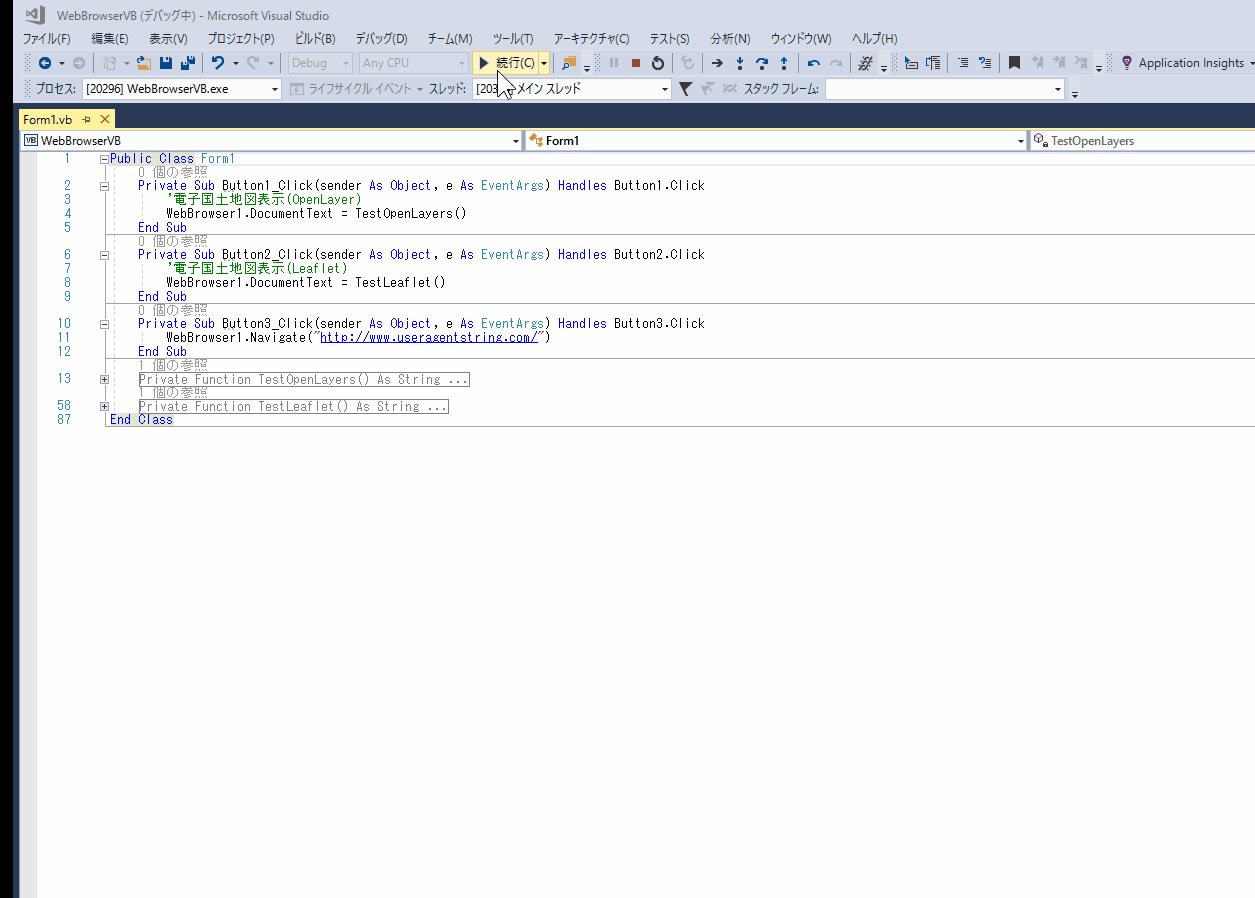Screen dimensions: 1255x898
Task: Click the Navigate Backward arrow icon
Action: coord(44,63)
